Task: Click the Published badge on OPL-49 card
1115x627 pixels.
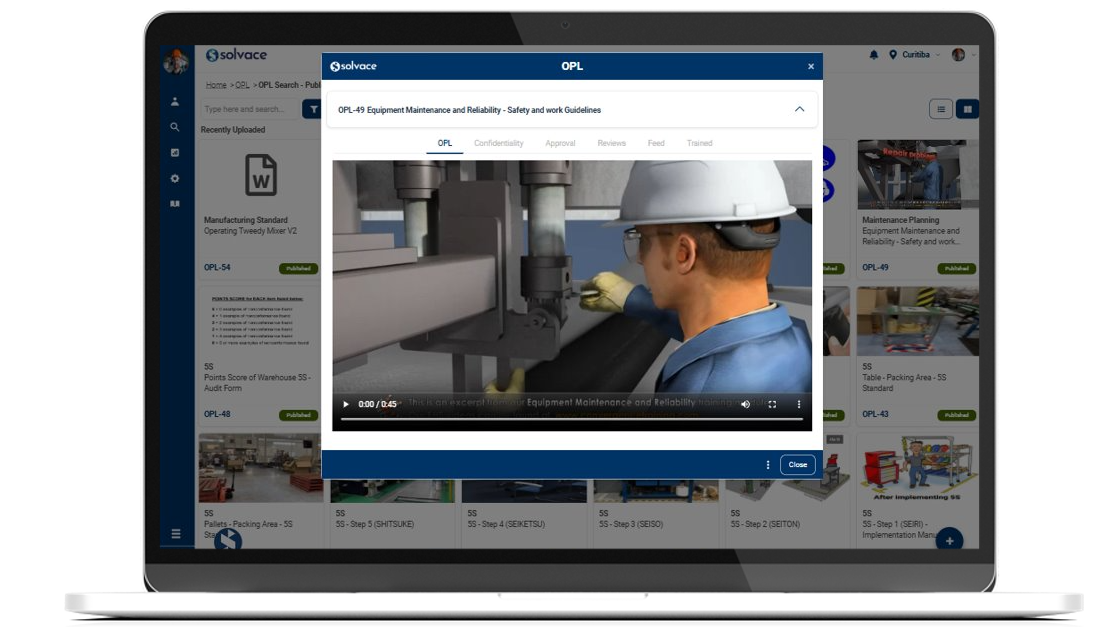Action: coord(956,269)
